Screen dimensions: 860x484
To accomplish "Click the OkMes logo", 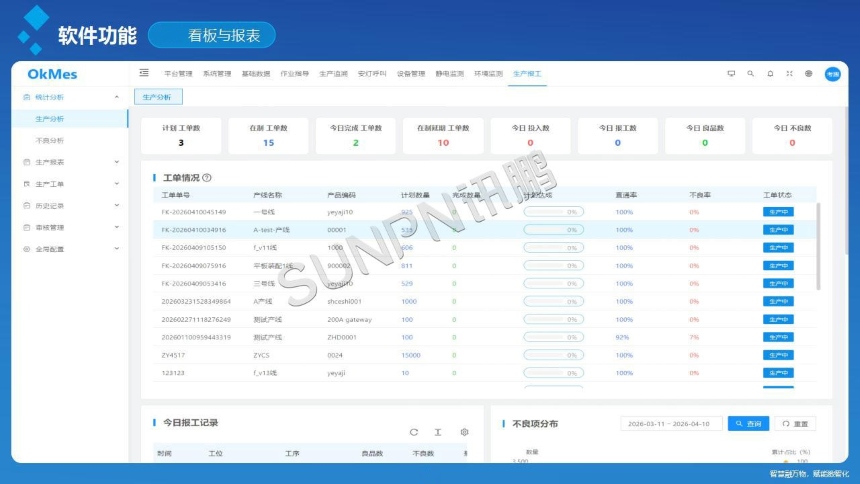I will (52, 74).
